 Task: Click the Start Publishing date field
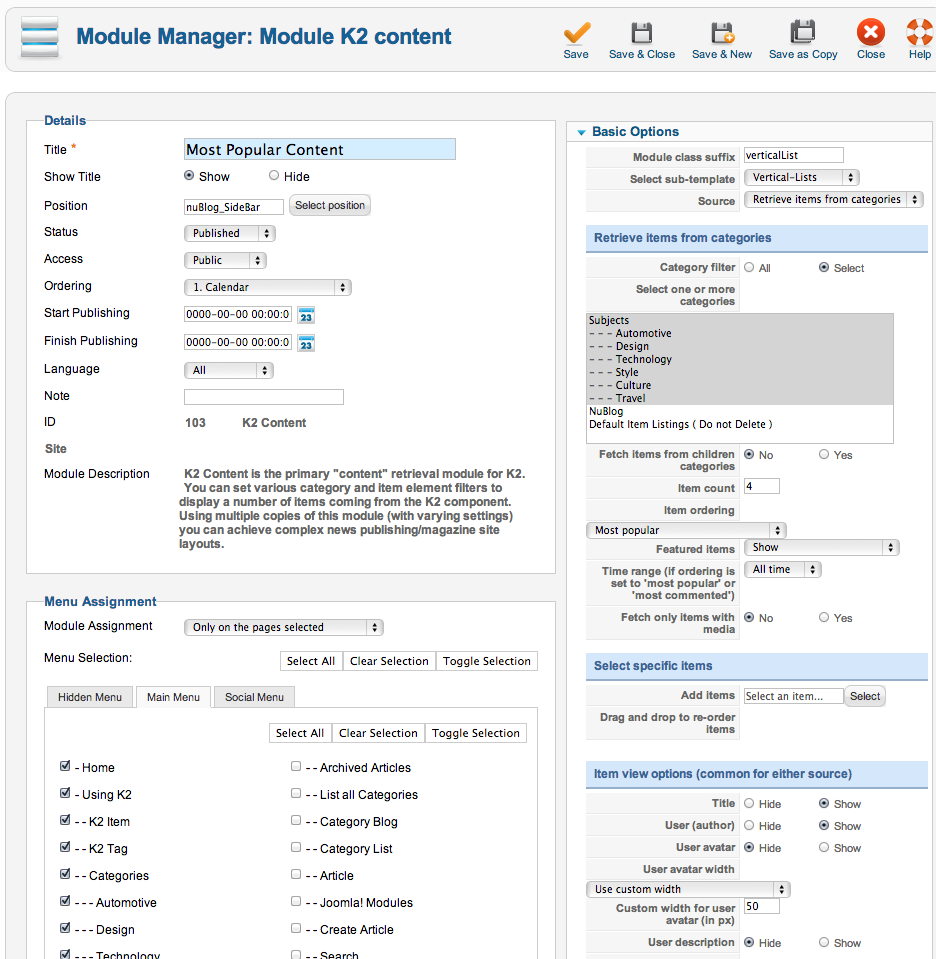coord(238,314)
